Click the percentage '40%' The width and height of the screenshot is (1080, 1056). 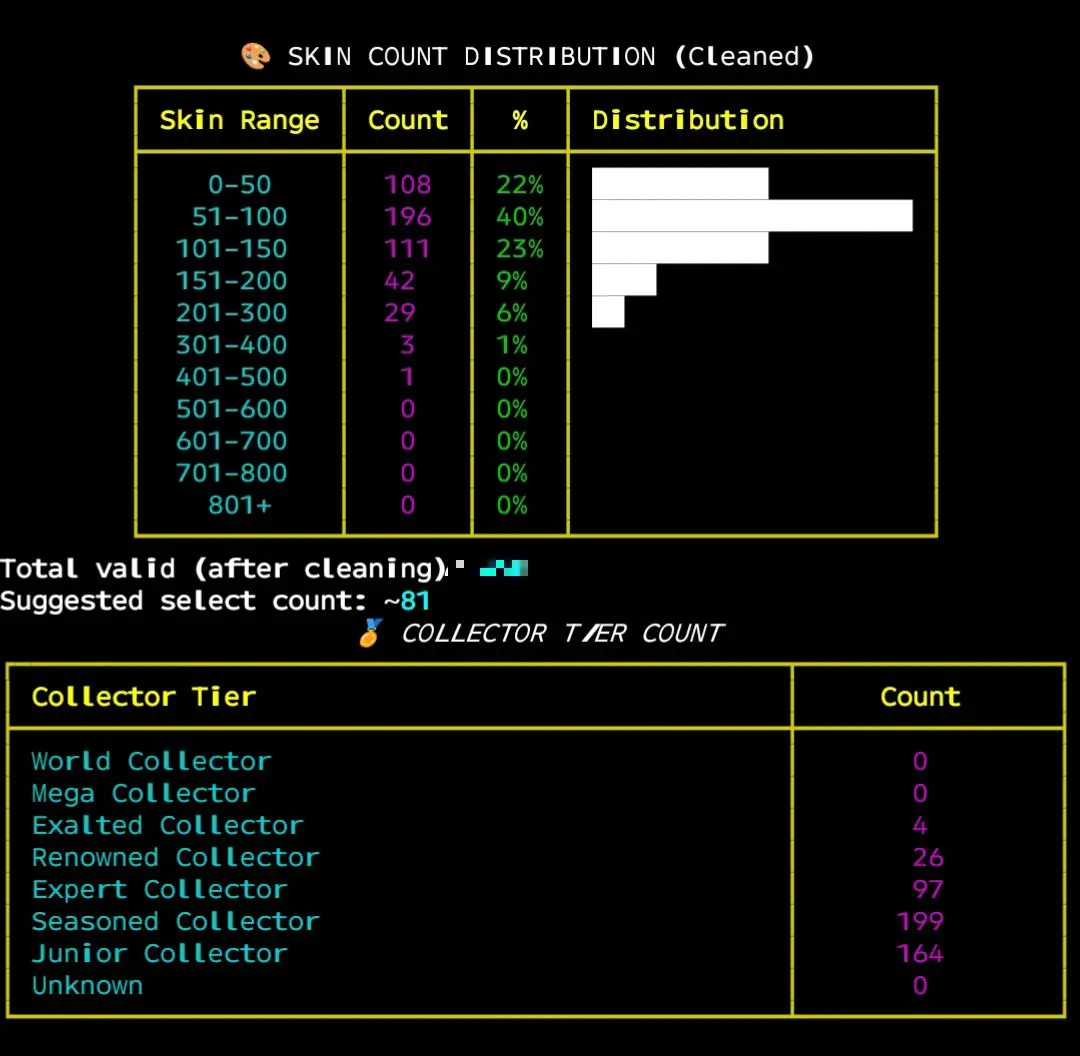pyautogui.click(x=520, y=217)
